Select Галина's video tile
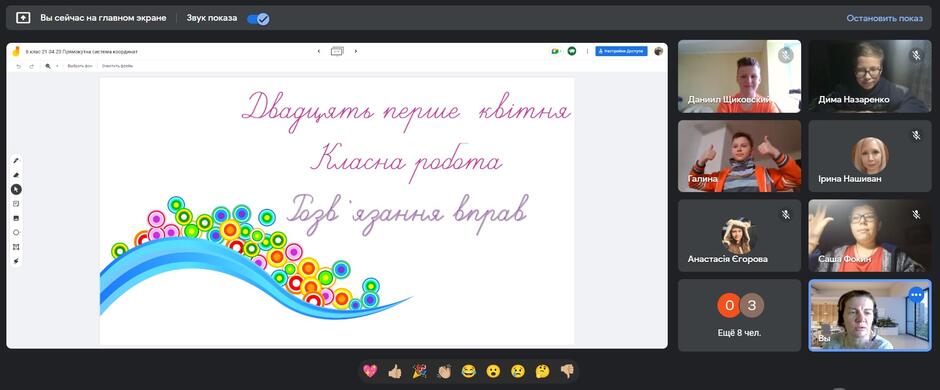Viewport: 940px width, 390px height. coord(739,156)
